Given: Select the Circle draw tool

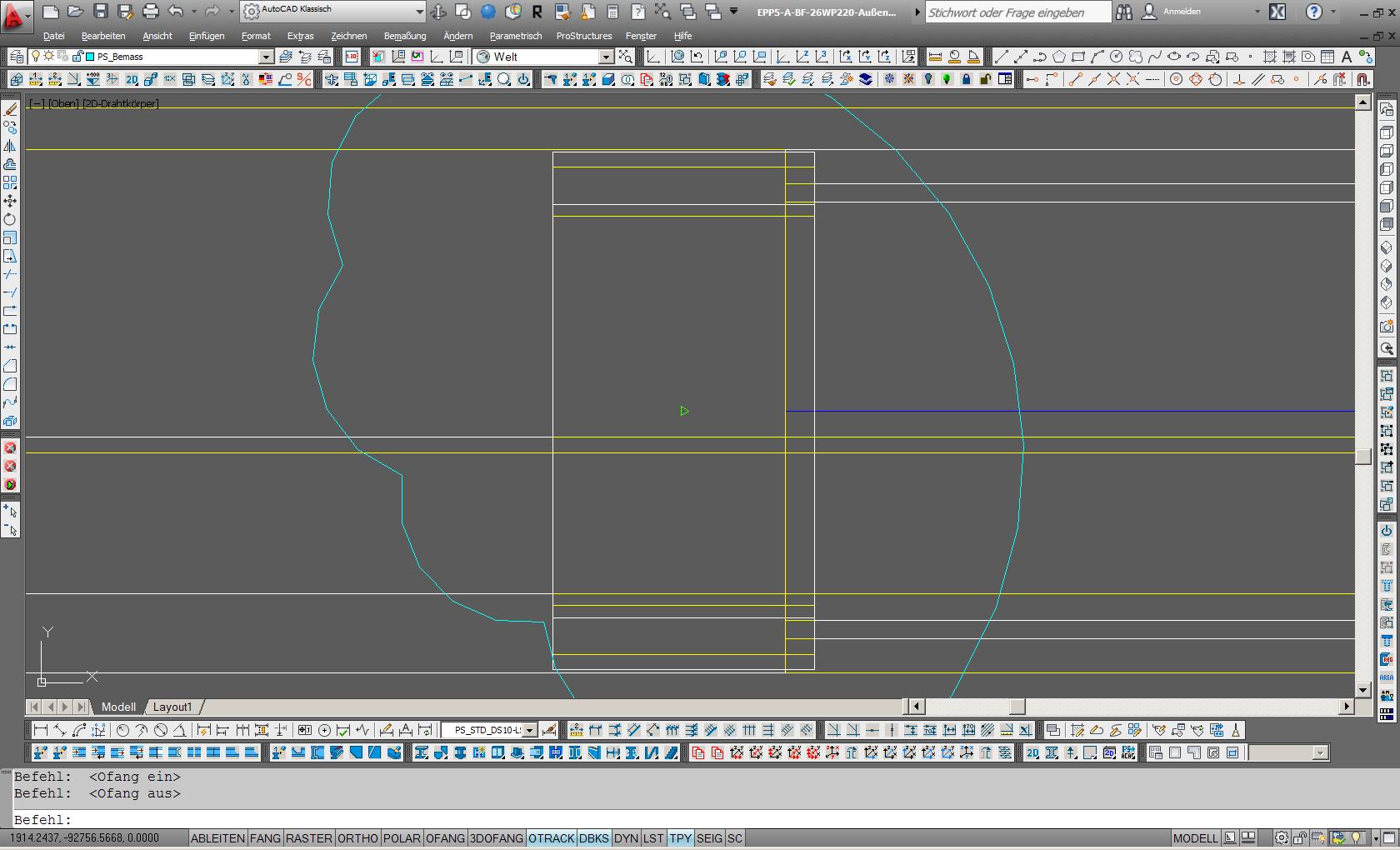Looking at the screenshot, I should click(x=1117, y=57).
